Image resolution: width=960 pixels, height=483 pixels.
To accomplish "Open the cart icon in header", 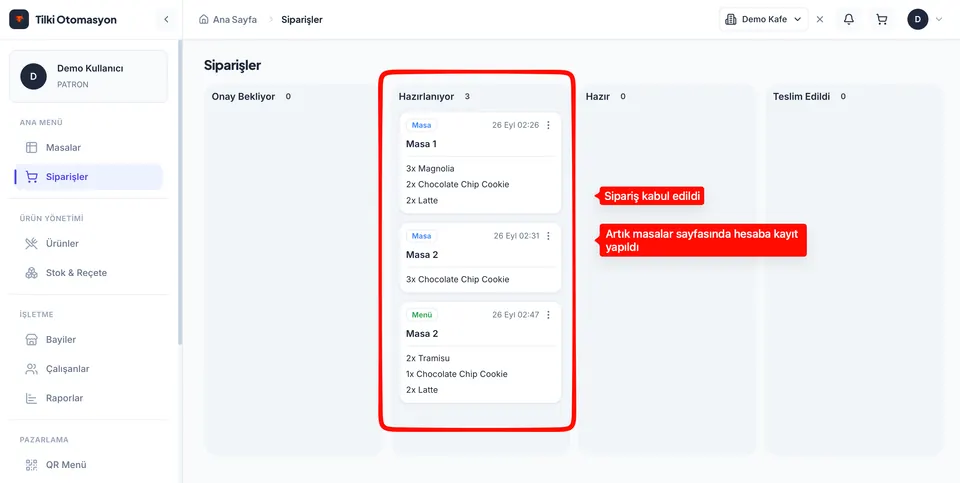I will pyautogui.click(x=882, y=20).
